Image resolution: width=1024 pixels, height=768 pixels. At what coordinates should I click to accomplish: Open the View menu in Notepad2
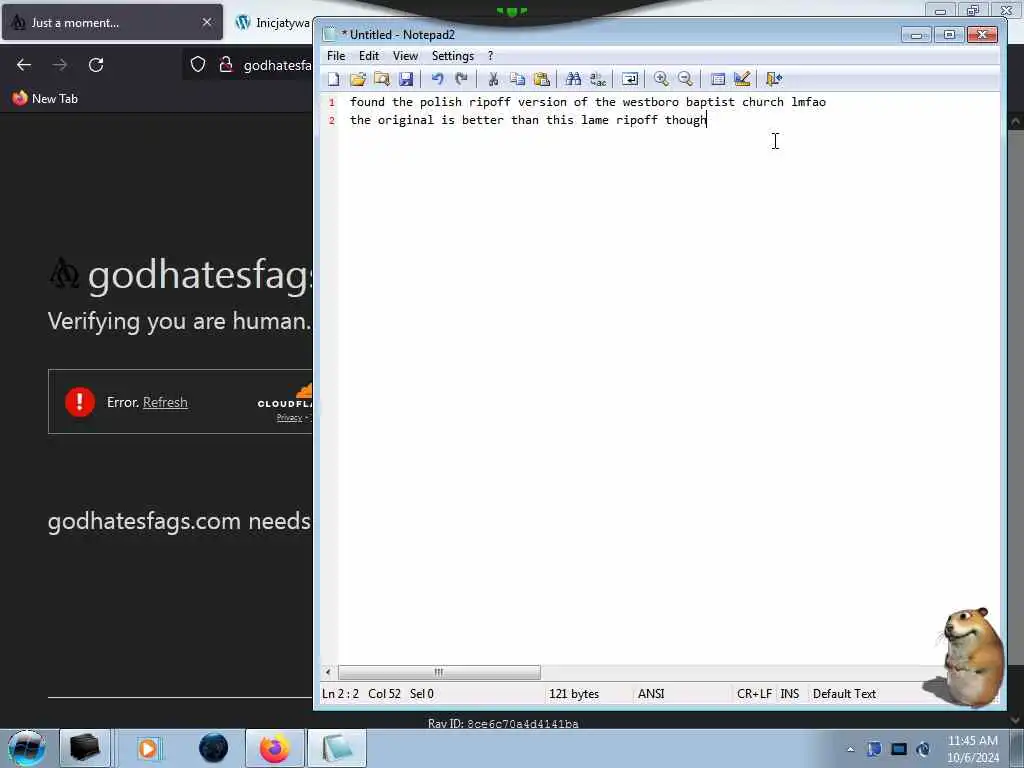point(405,56)
